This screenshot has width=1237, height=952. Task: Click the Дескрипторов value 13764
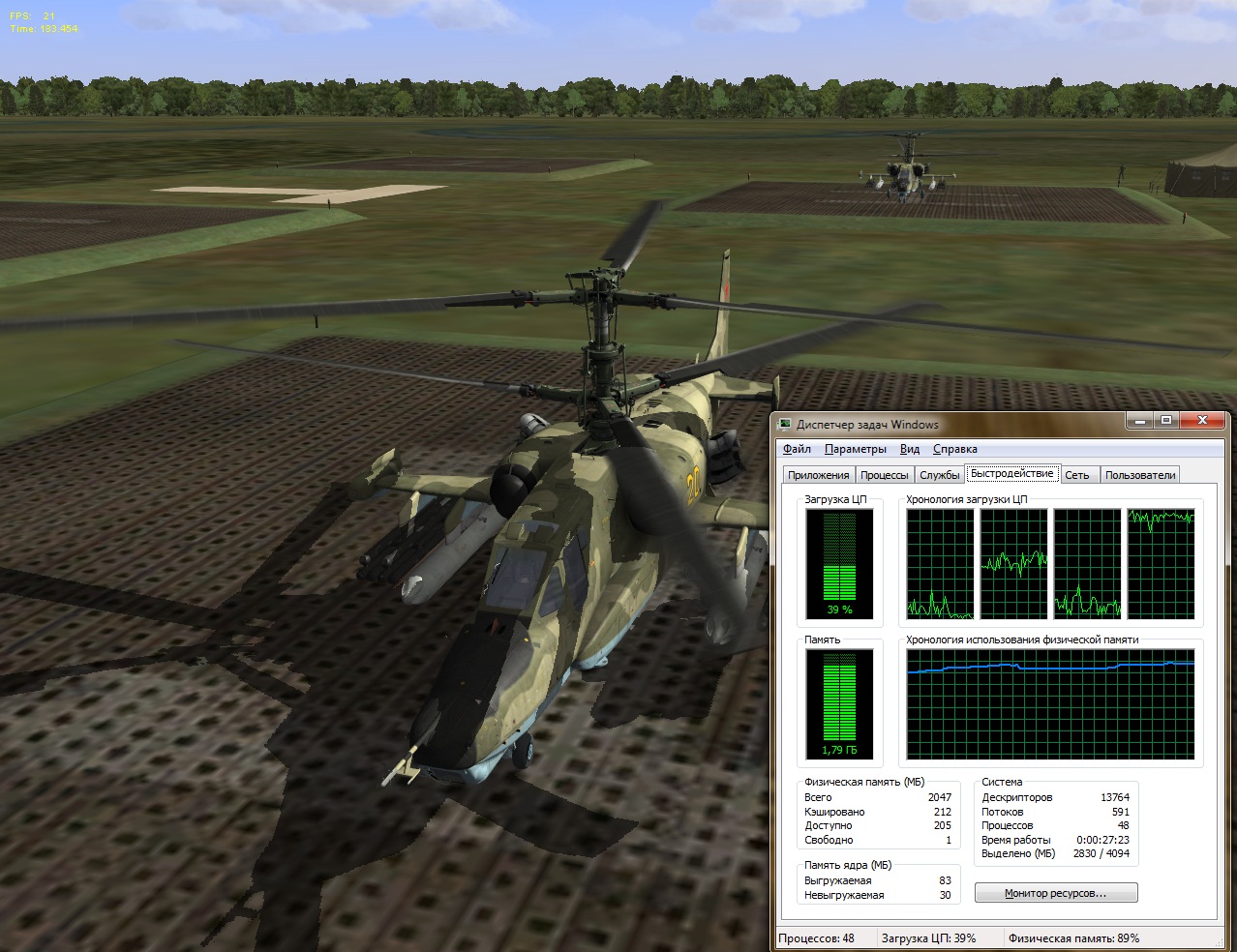(1115, 797)
